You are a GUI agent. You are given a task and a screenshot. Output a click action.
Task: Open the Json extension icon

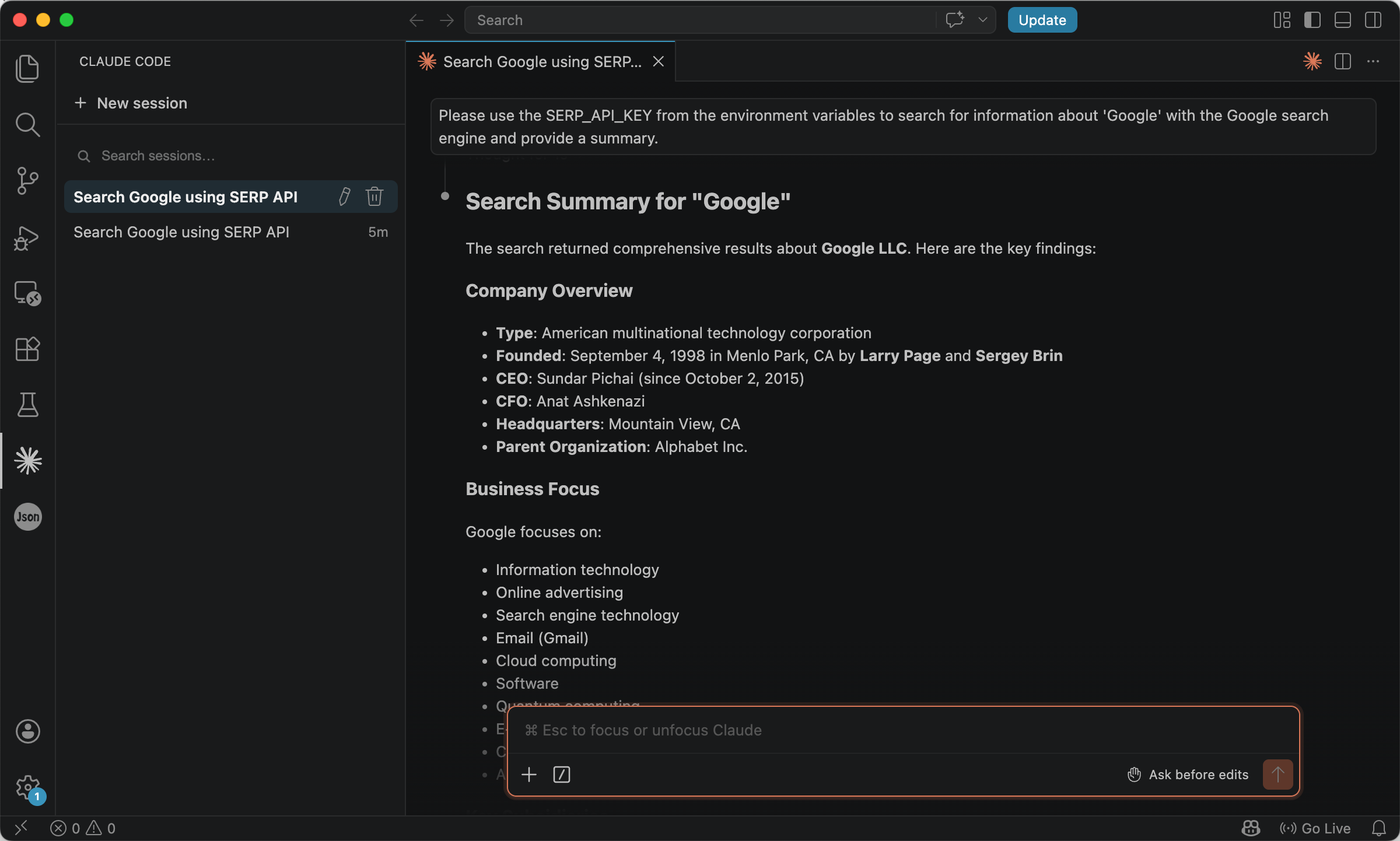27,517
